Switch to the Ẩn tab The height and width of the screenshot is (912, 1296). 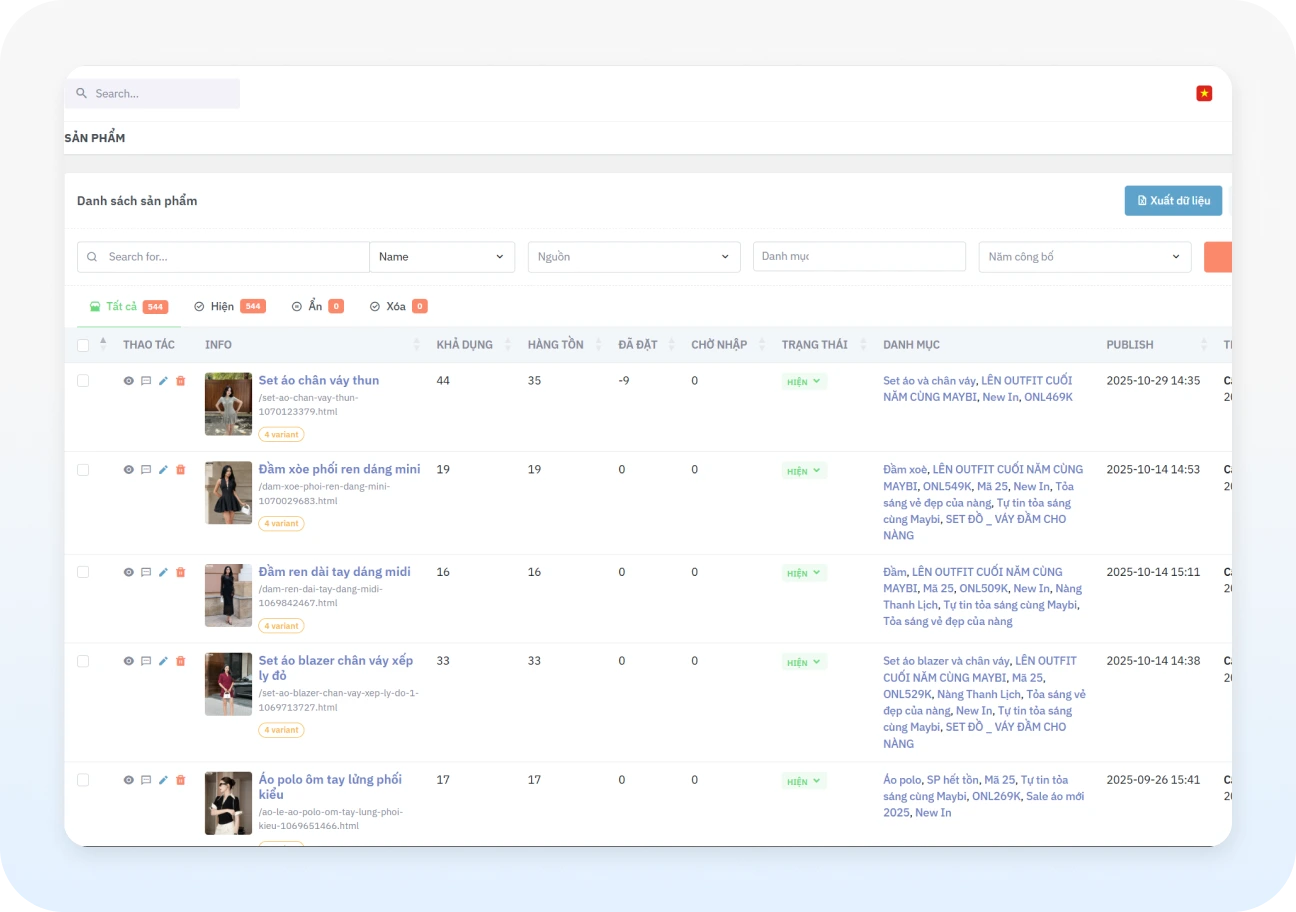[317, 305]
